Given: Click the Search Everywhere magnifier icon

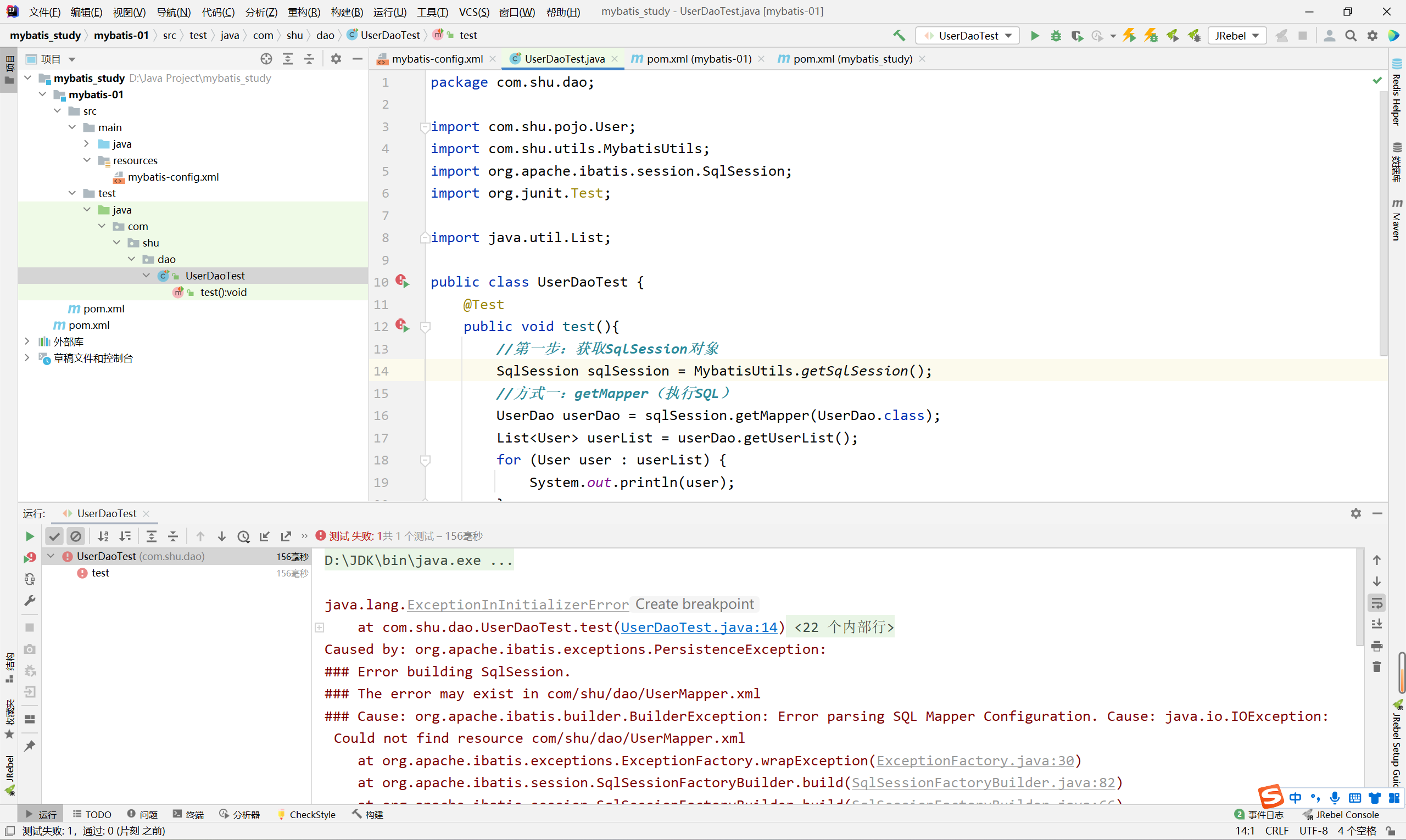Looking at the screenshot, I should tap(1351, 36).
